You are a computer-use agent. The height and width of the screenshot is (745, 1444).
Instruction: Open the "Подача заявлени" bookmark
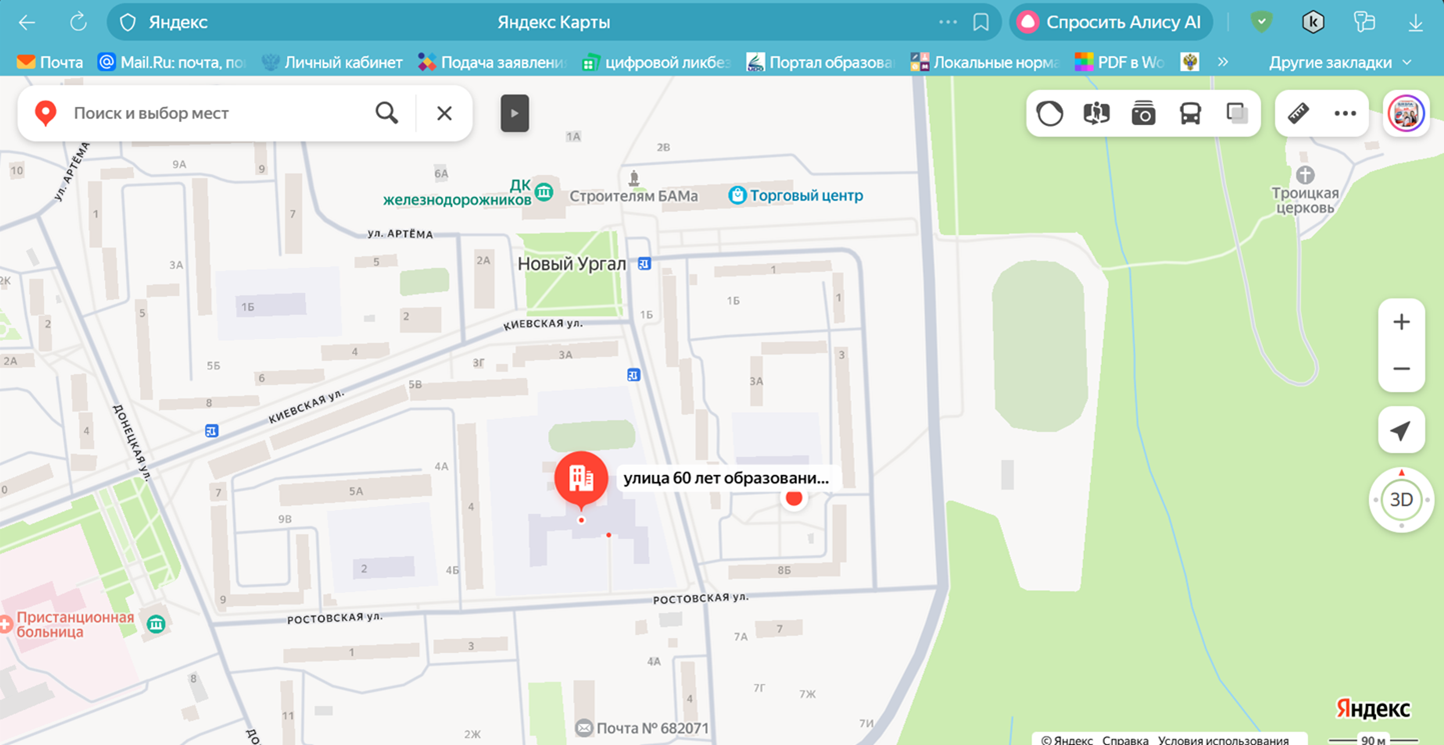point(492,62)
